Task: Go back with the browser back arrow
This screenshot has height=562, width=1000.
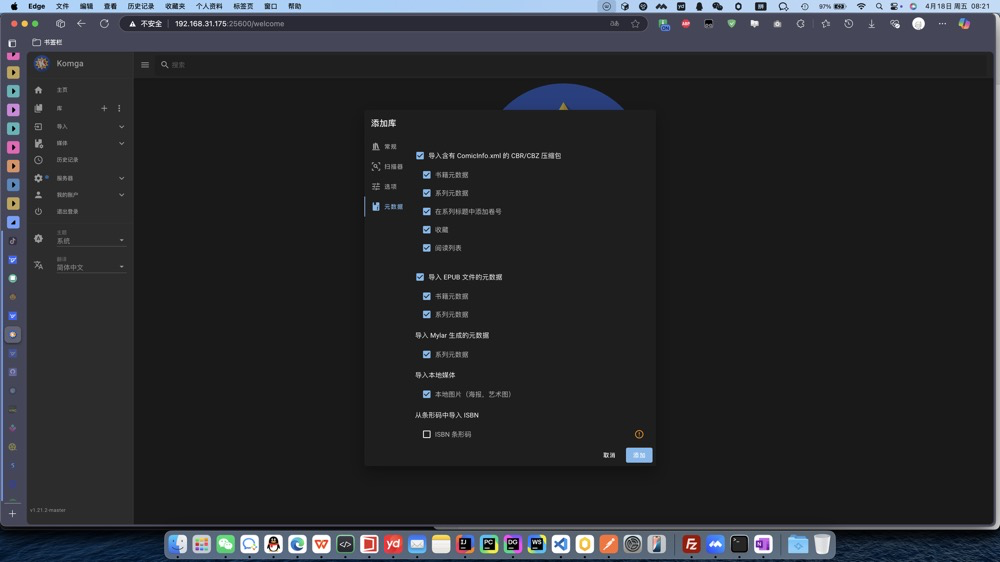Action: 81,24
